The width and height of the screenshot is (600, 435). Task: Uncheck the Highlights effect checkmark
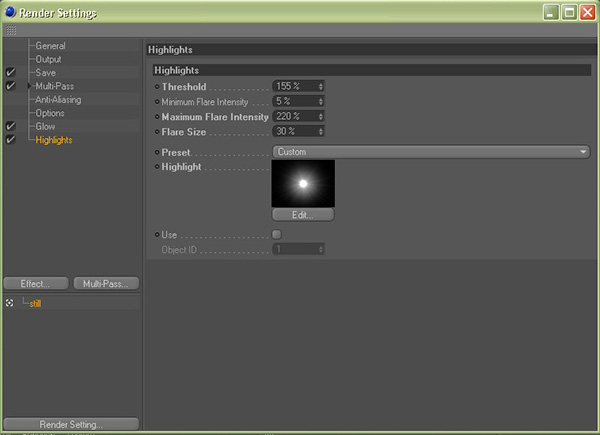[x=10, y=141]
